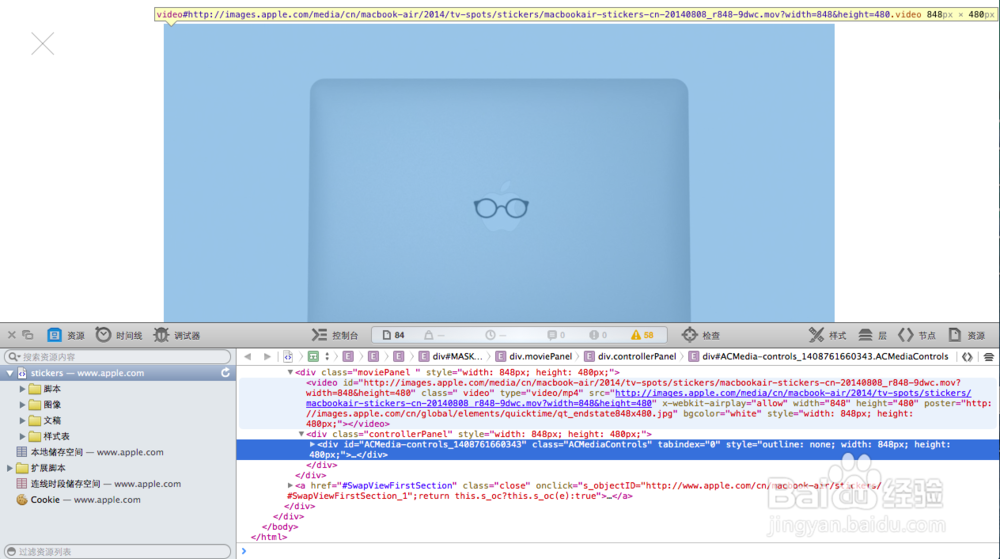Go back with navigation left arrow
Image resolution: width=1000 pixels, height=559 pixels.
[247, 356]
